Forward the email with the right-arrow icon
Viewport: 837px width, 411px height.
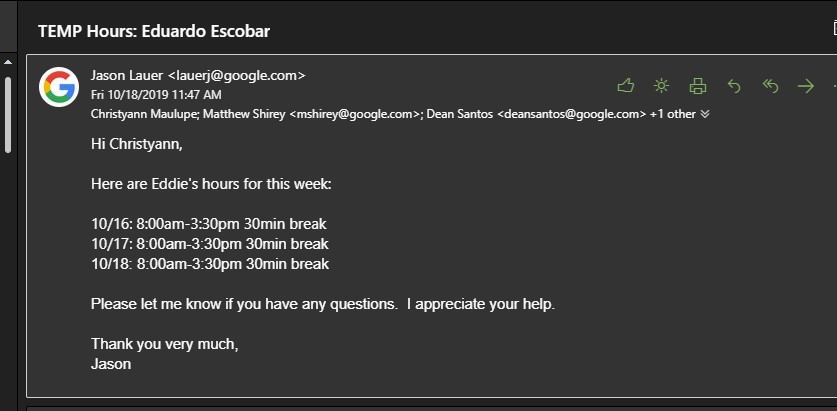click(806, 86)
